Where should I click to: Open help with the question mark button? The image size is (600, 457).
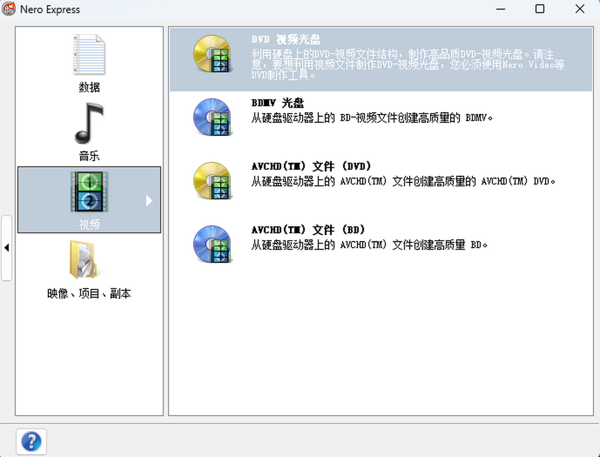point(31,440)
